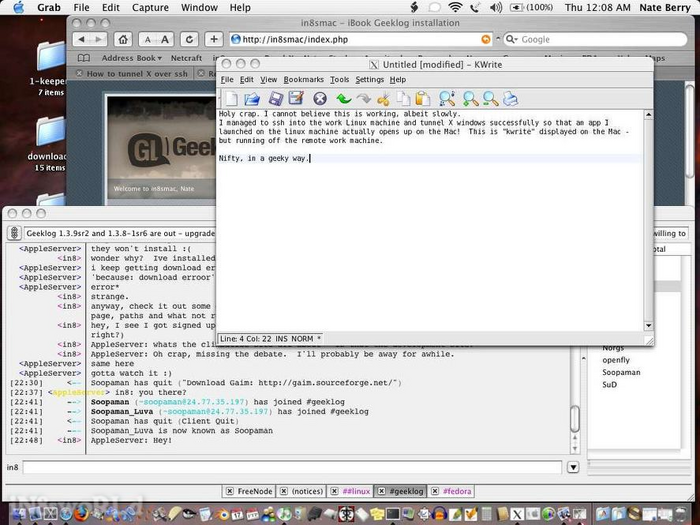
Task: Go back in Safari with the left arrow
Action: [x=81, y=39]
